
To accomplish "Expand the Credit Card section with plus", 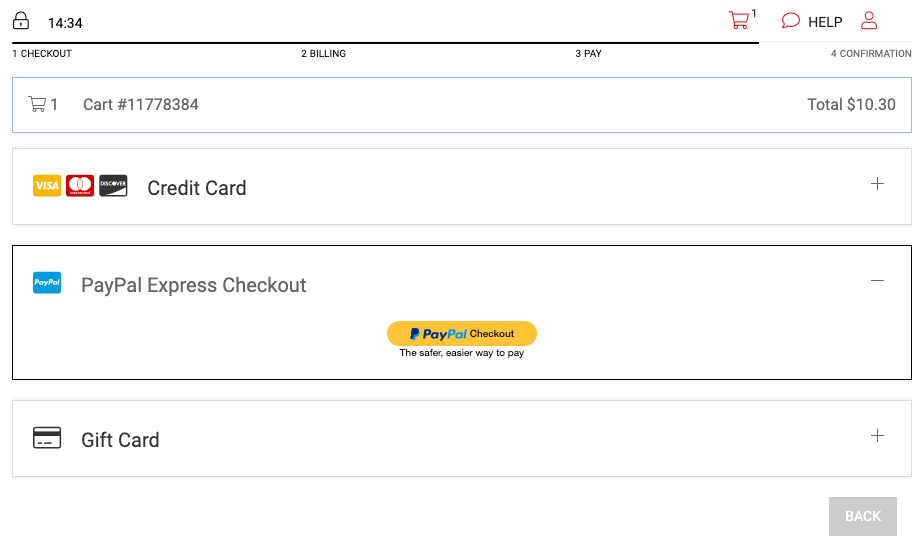I will coord(877,184).
